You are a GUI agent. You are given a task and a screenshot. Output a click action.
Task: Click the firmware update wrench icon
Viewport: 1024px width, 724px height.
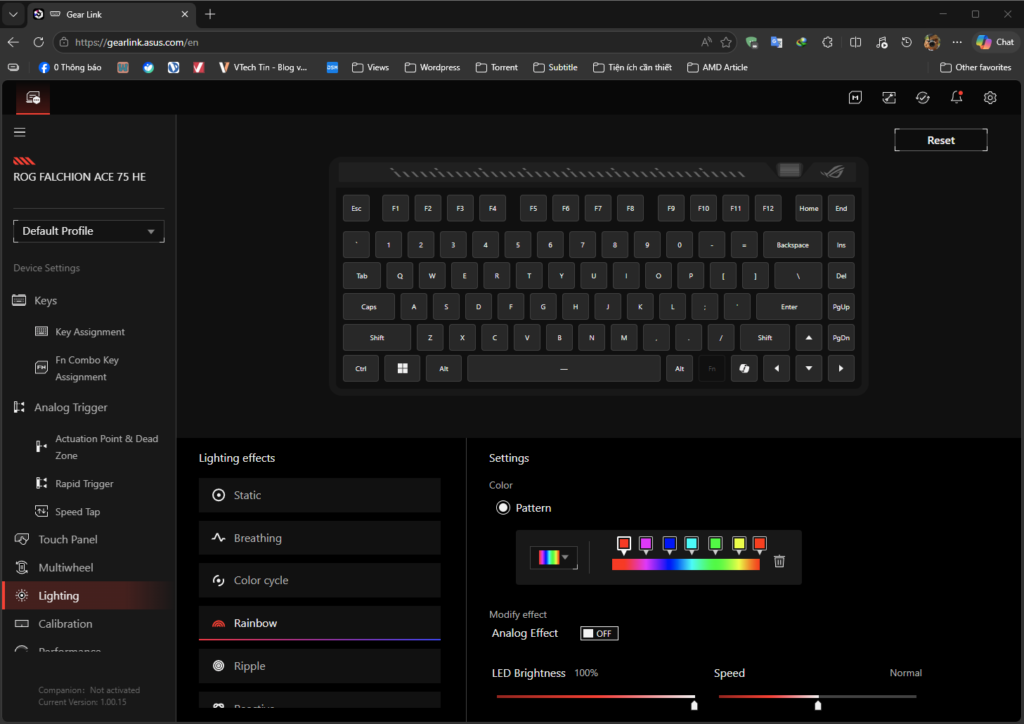tap(888, 97)
